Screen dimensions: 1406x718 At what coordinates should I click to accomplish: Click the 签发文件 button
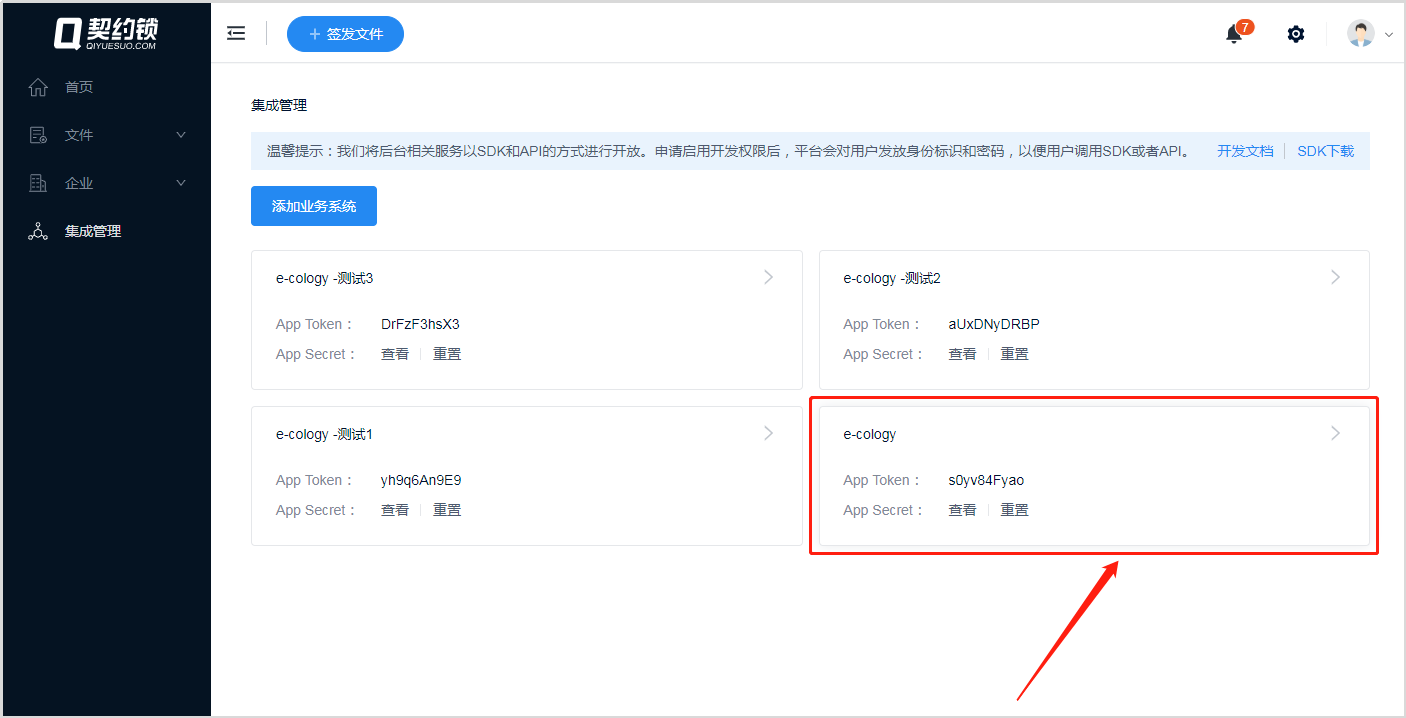coord(345,34)
